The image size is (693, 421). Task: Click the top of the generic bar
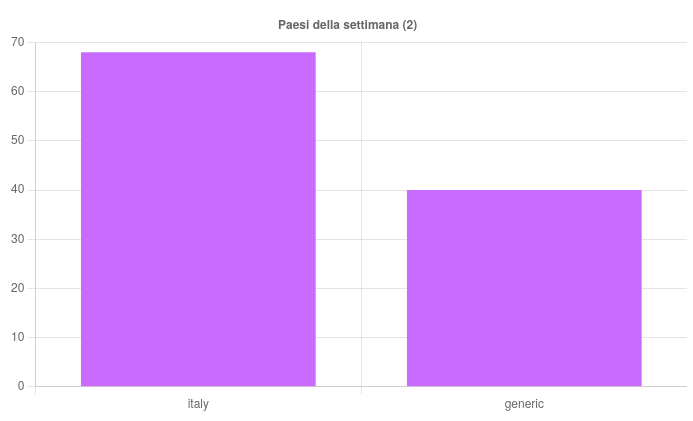click(x=524, y=192)
